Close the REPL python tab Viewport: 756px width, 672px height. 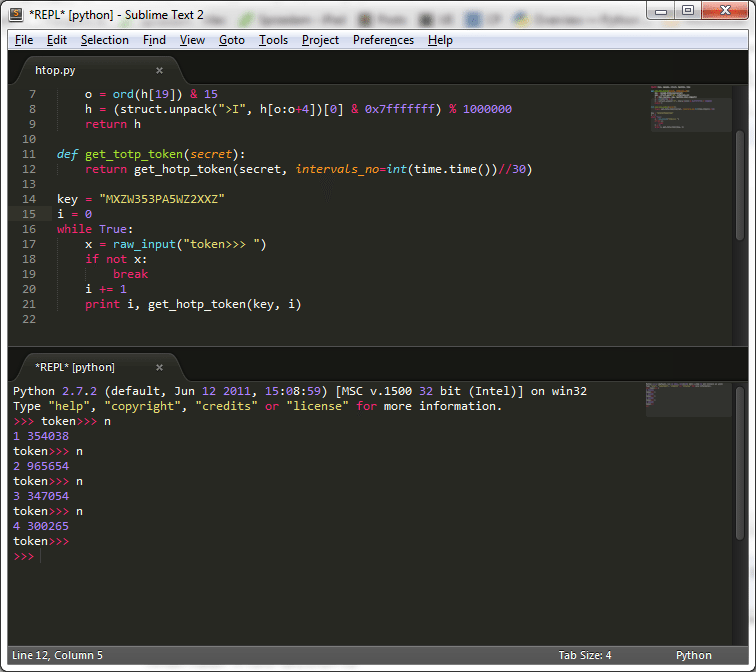159,367
